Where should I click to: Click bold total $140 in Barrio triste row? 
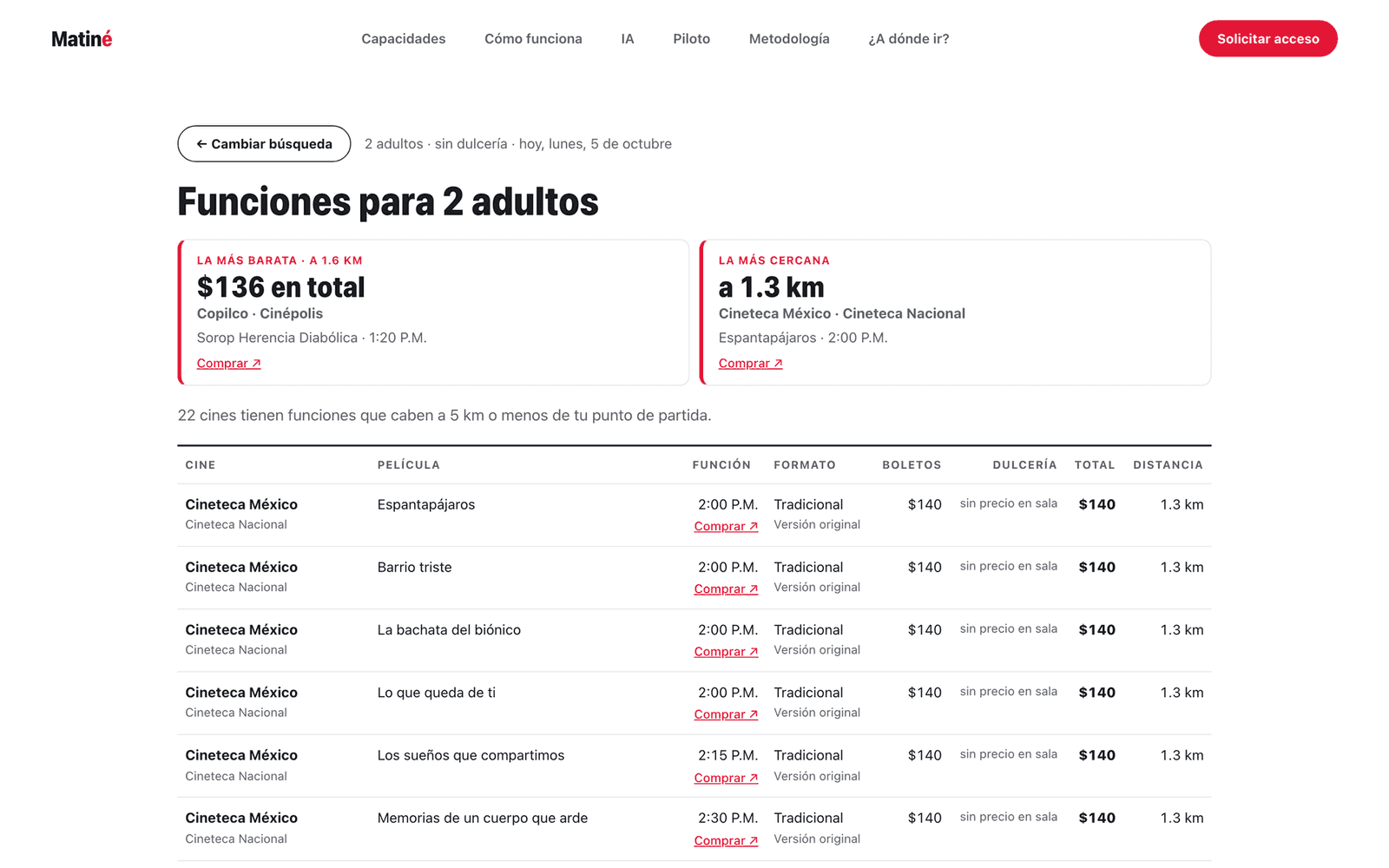point(1097,568)
